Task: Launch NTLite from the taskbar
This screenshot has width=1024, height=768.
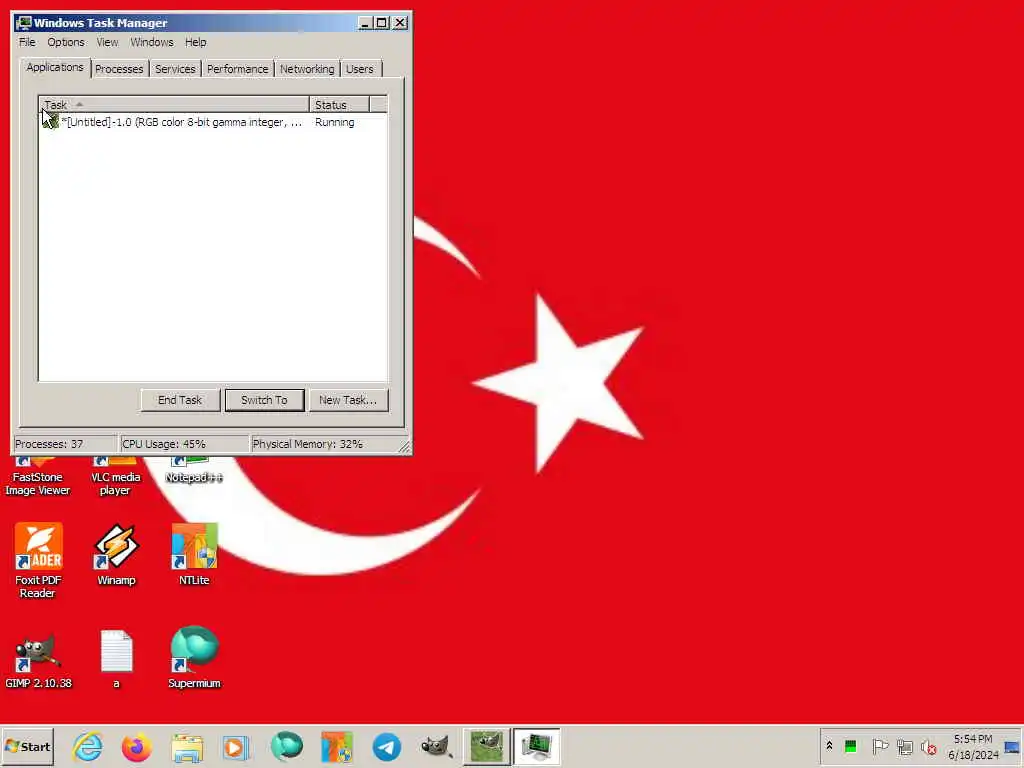Action: (x=336, y=747)
